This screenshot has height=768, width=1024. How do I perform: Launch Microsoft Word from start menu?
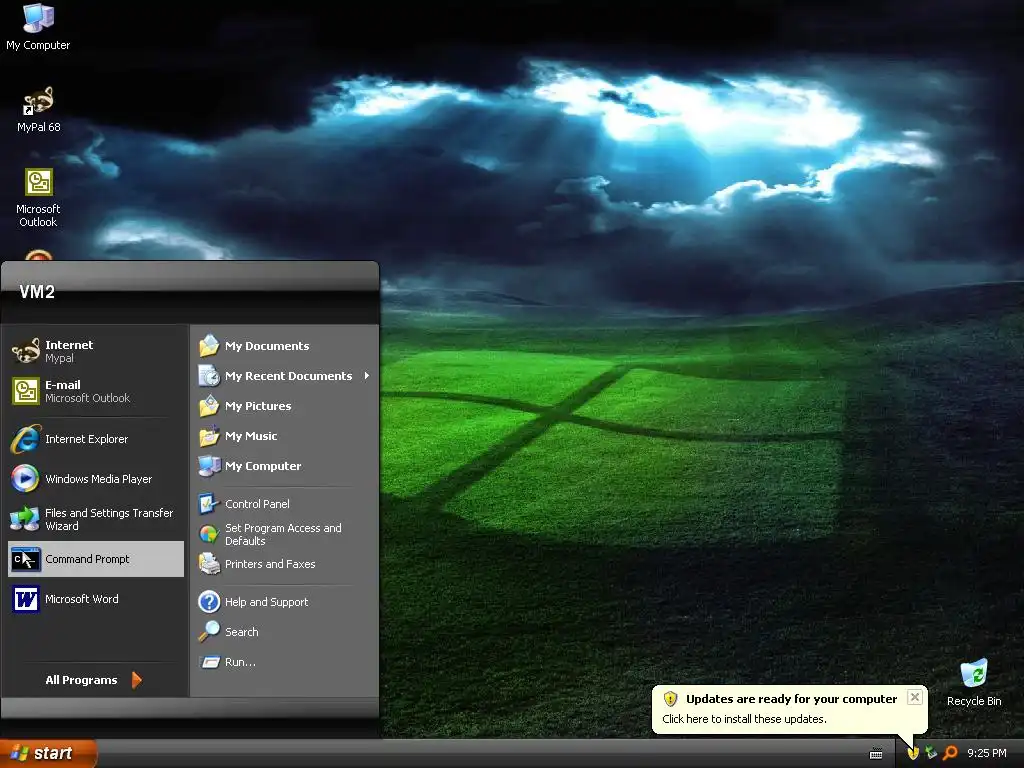(96, 599)
